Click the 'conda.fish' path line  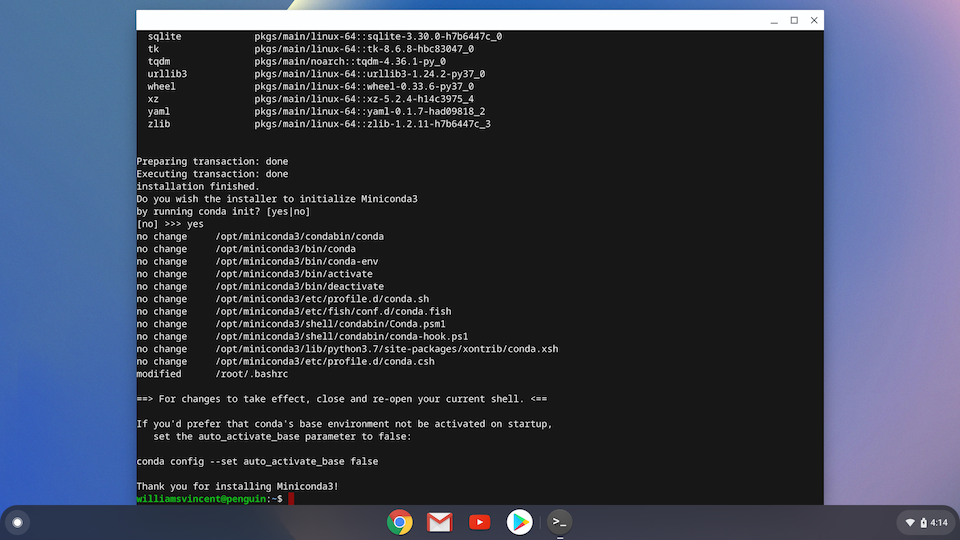coord(333,311)
